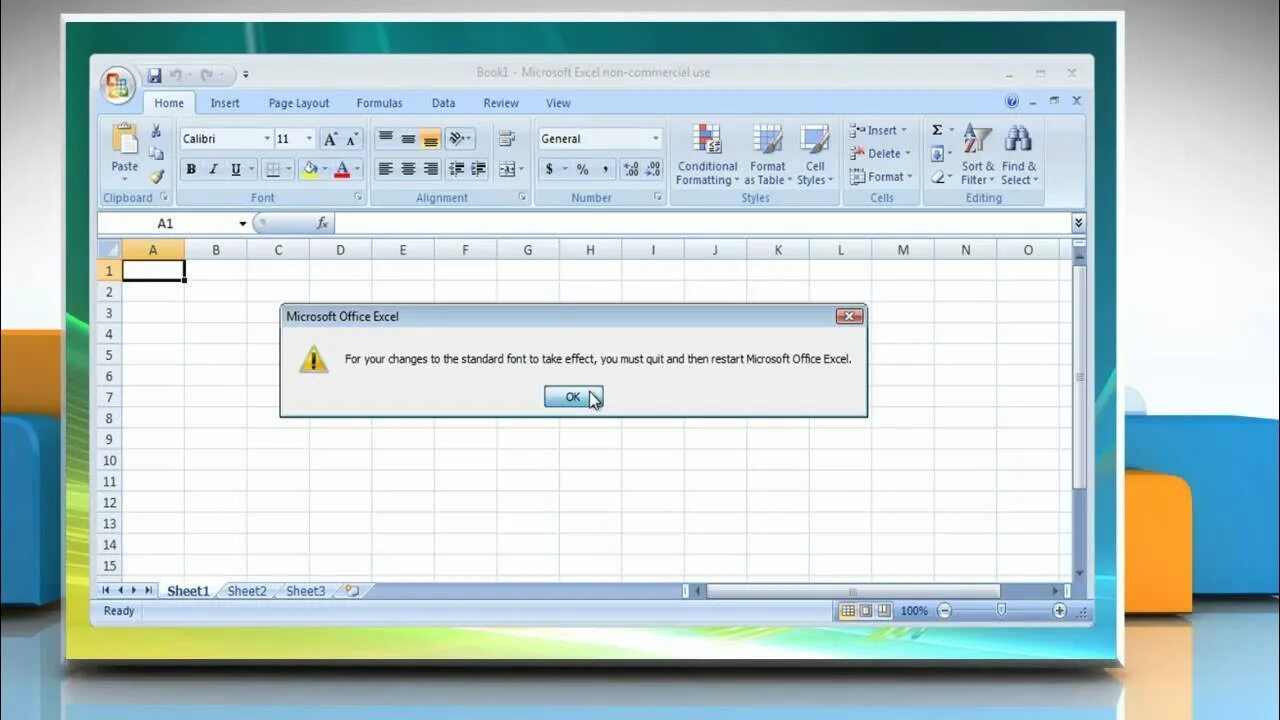Save the workbook from Quick Access Toolbar
This screenshot has height=720, width=1280.
154,75
